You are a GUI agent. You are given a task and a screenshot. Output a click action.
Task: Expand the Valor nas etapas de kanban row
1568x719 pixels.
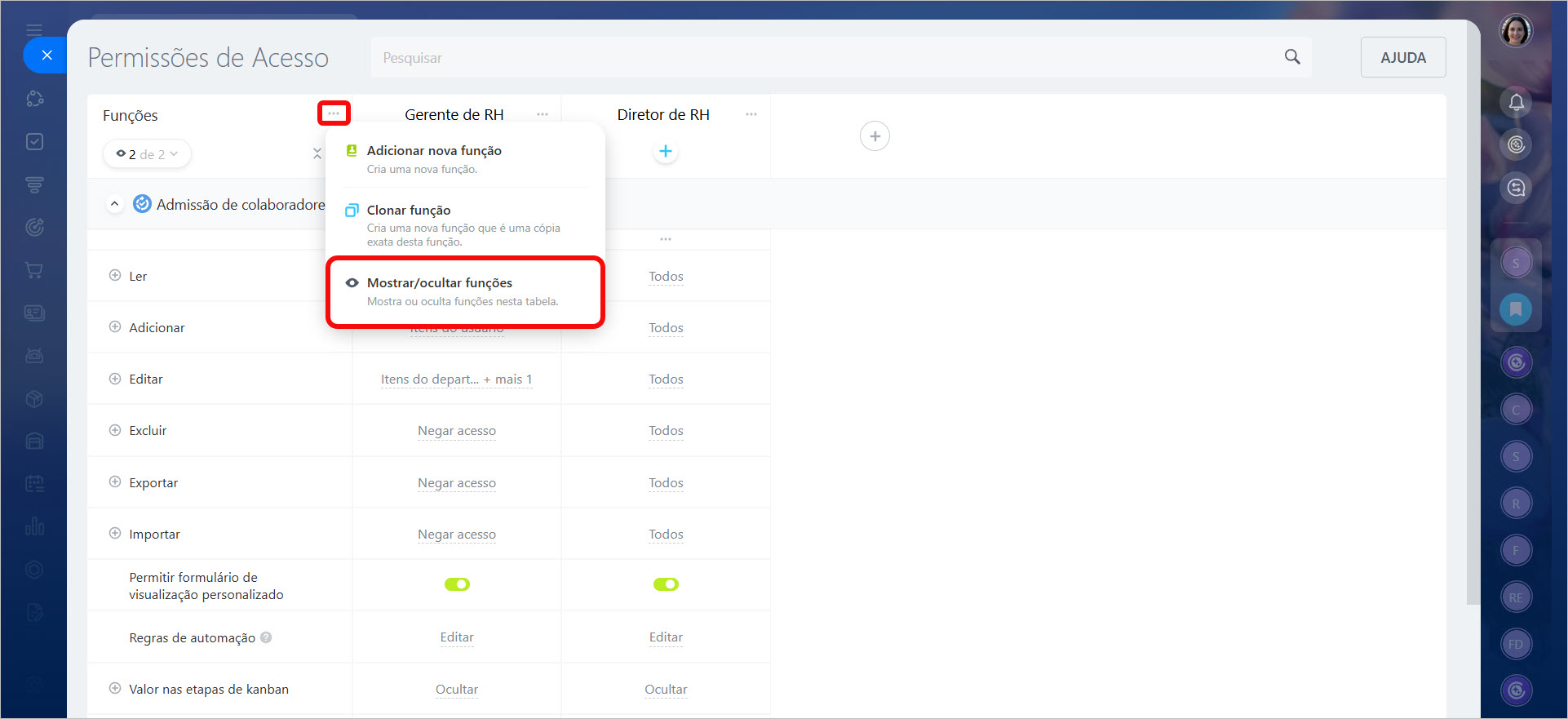click(x=115, y=688)
